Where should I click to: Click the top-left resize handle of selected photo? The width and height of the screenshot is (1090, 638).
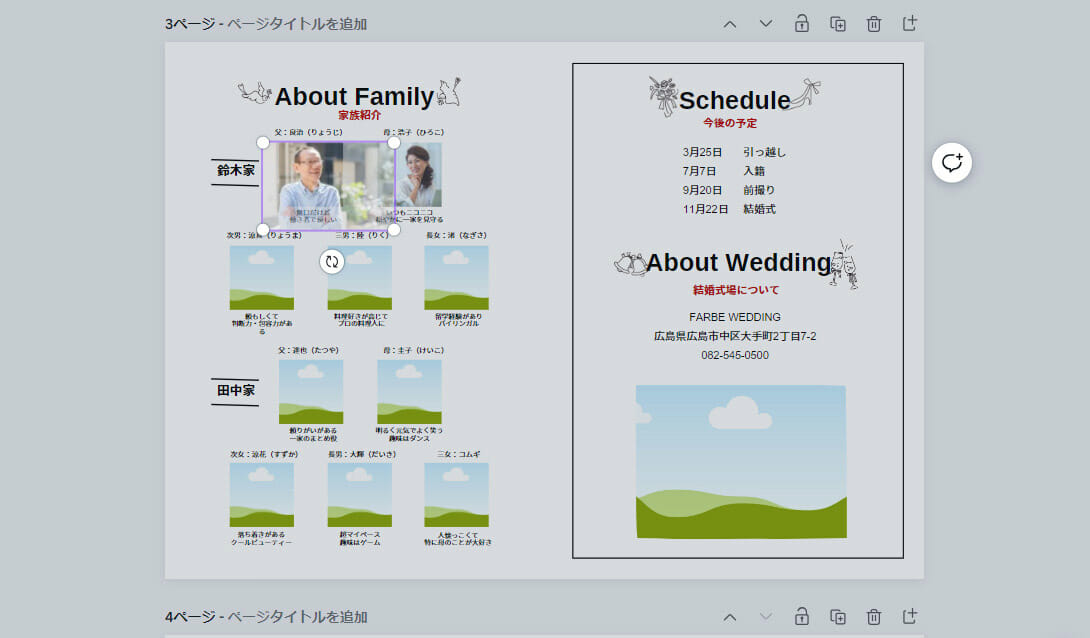tap(263, 143)
